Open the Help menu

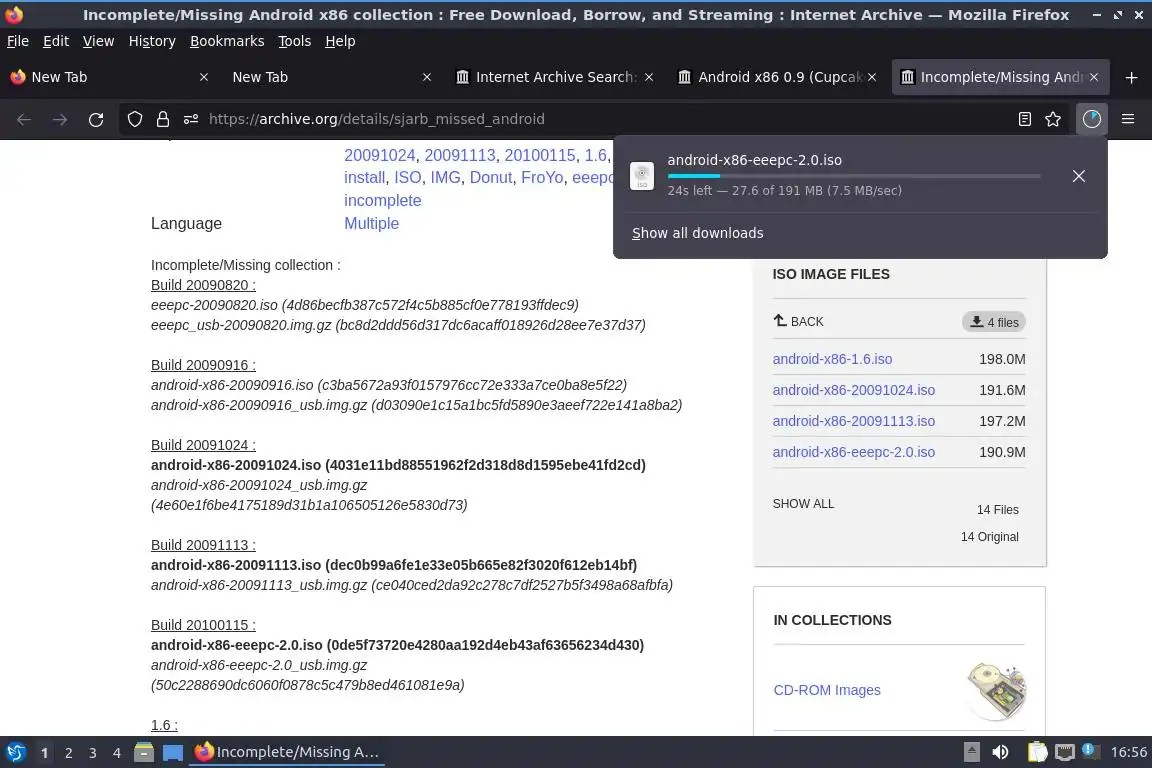point(340,41)
